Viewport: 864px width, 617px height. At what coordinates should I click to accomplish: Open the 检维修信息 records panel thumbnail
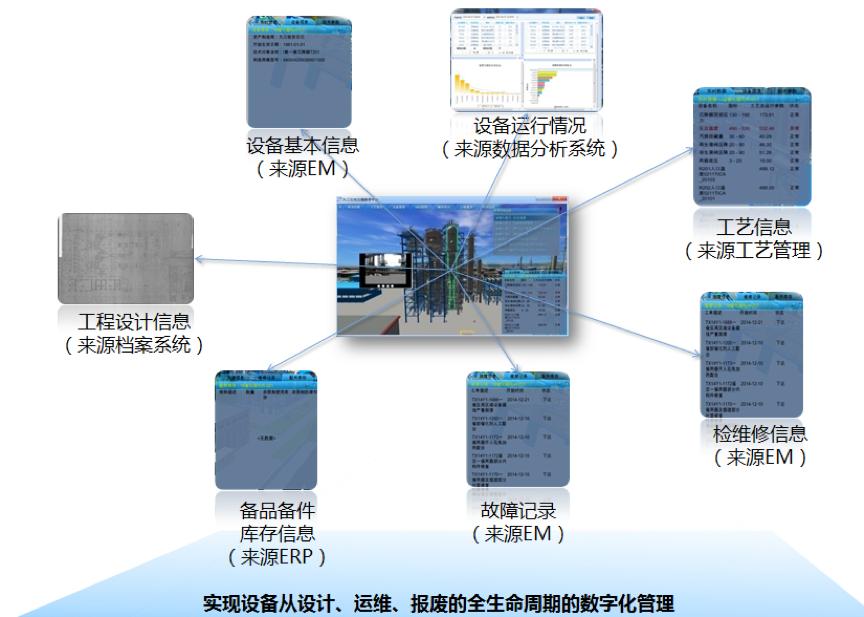click(x=751, y=355)
